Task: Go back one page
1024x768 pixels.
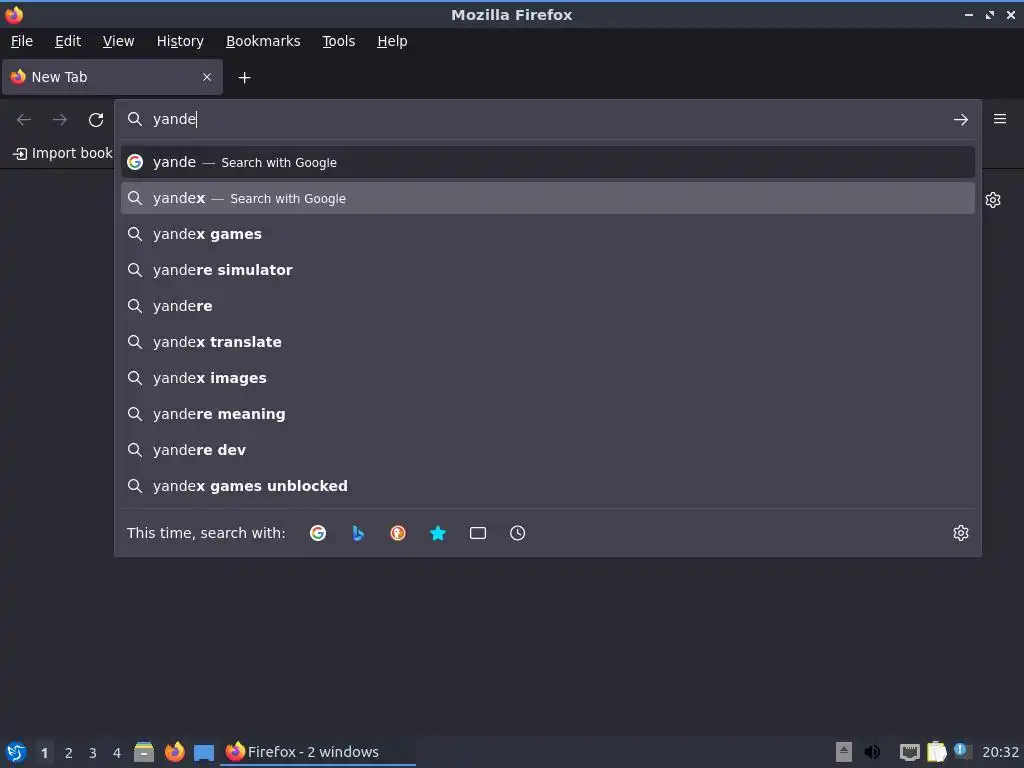Action: [x=24, y=120]
